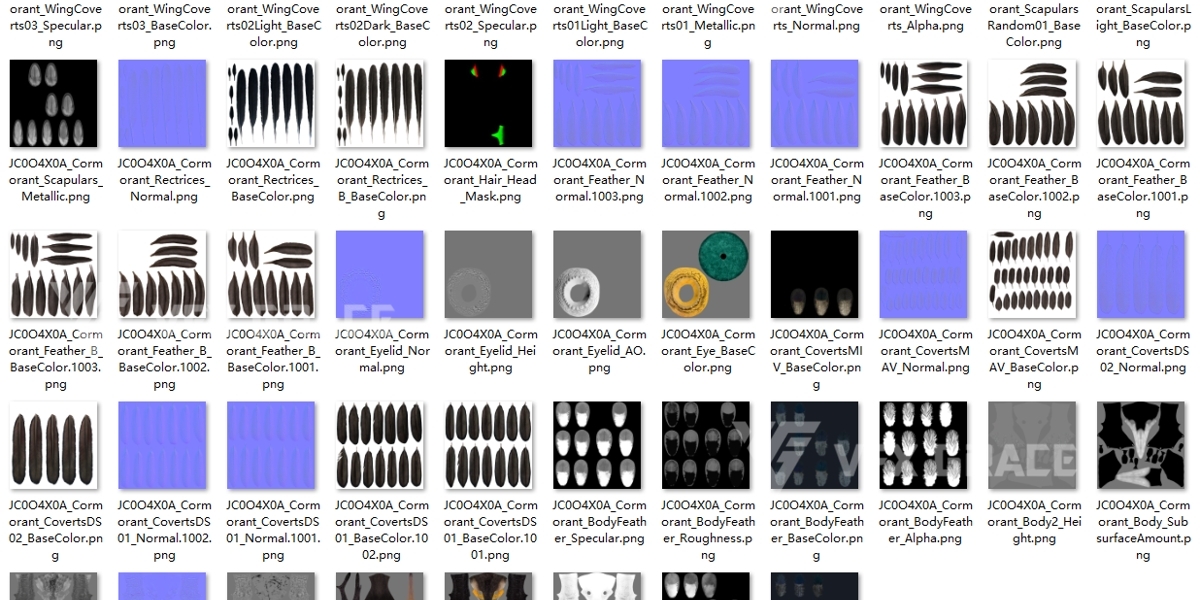Open the Cormorant_Hair_Head_Mask.png file
Viewport: 1200px width, 600px height.
[489, 104]
